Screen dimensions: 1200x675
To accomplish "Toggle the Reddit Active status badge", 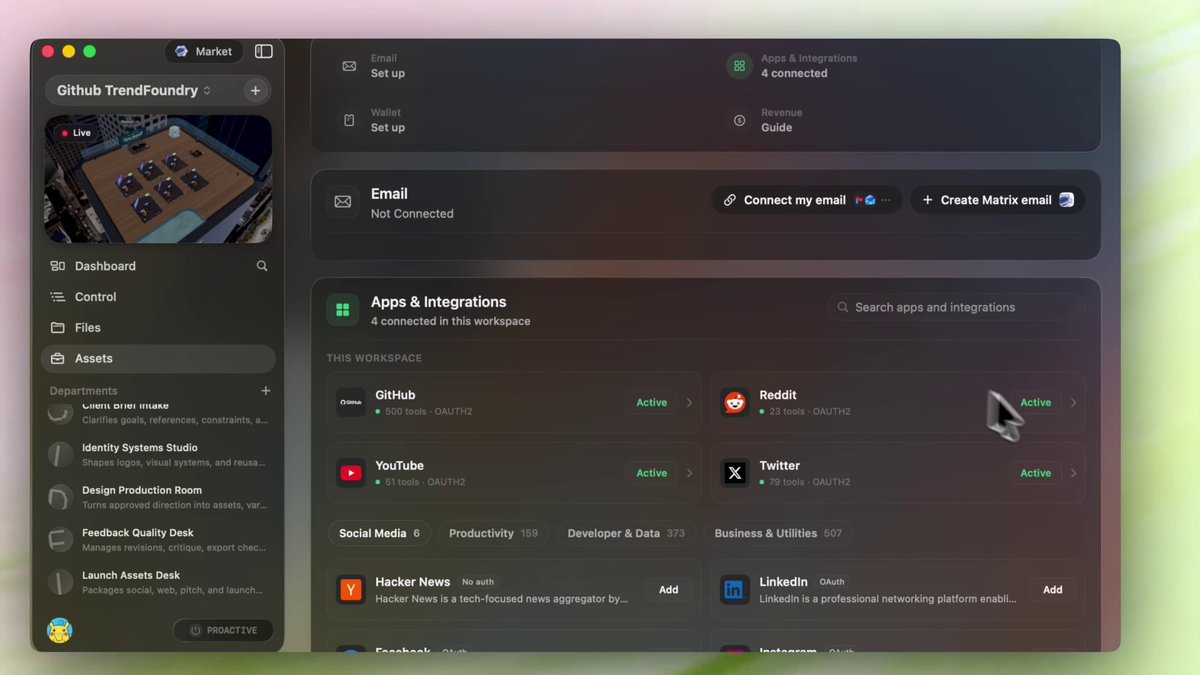I will (1035, 403).
